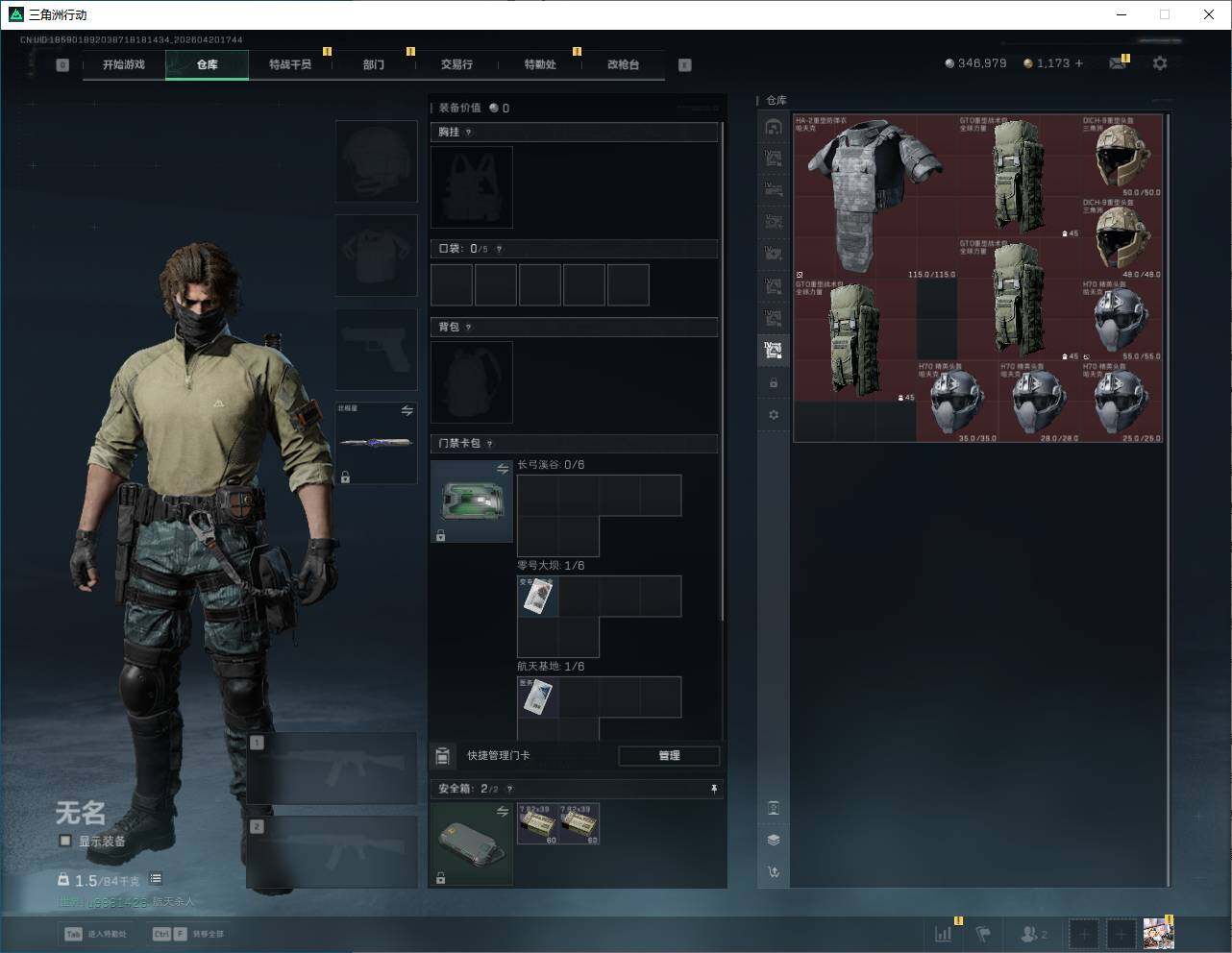Click the flag icon in the bottom bar
1232x953 pixels.
(x=984, y=933)
